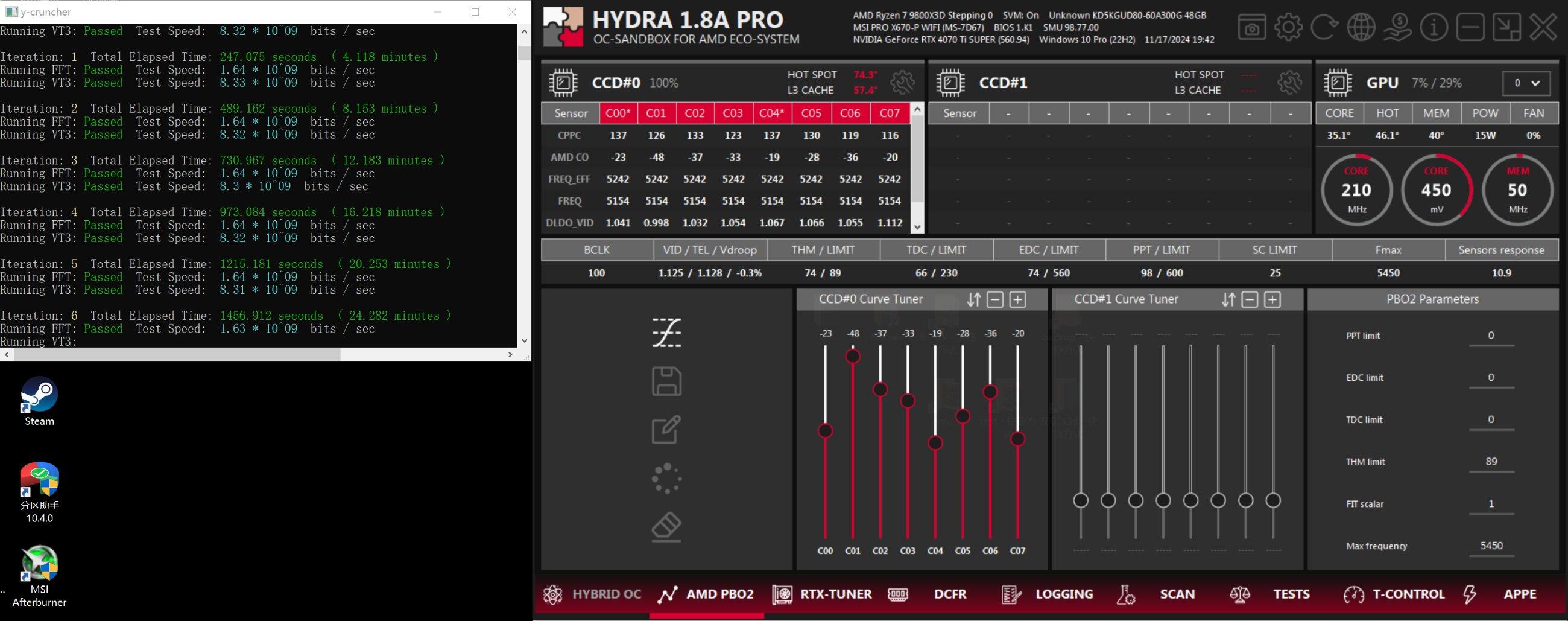
Task: Click y-cruncher horizontal scrollbar right arrow
Action: click(x=510, y=354)
